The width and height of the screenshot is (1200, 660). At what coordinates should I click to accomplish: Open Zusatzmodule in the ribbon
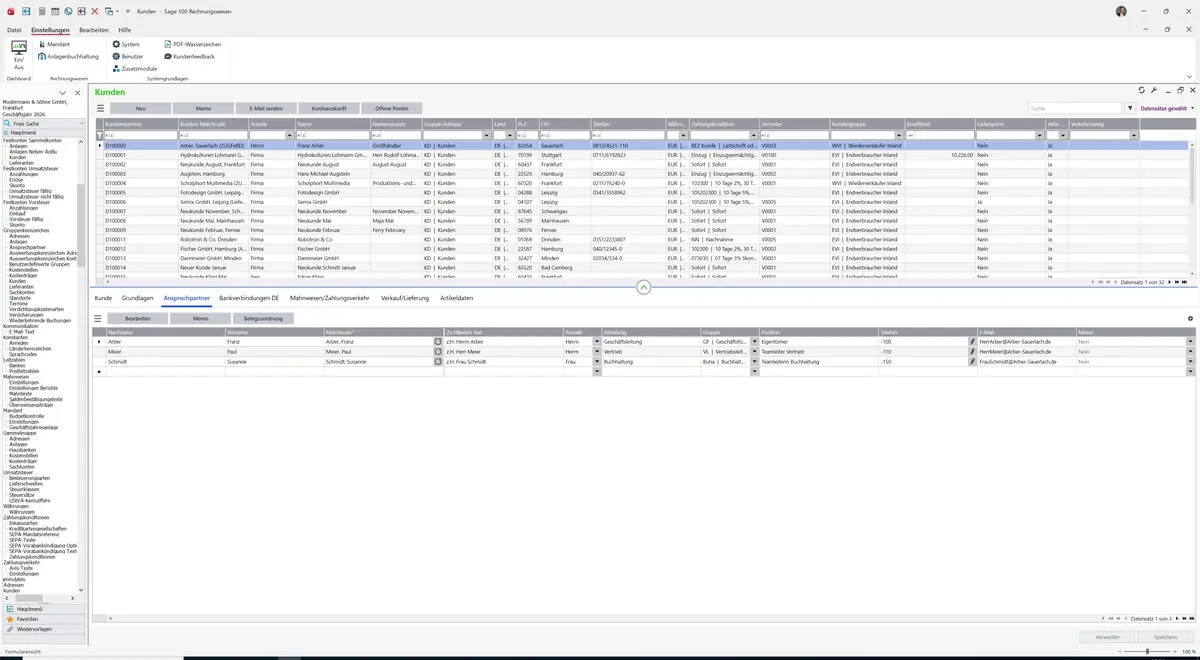135,68
